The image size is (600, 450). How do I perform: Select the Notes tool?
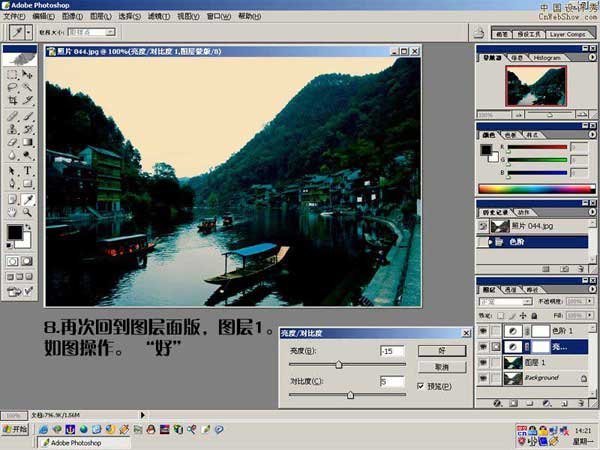[12, 199]
